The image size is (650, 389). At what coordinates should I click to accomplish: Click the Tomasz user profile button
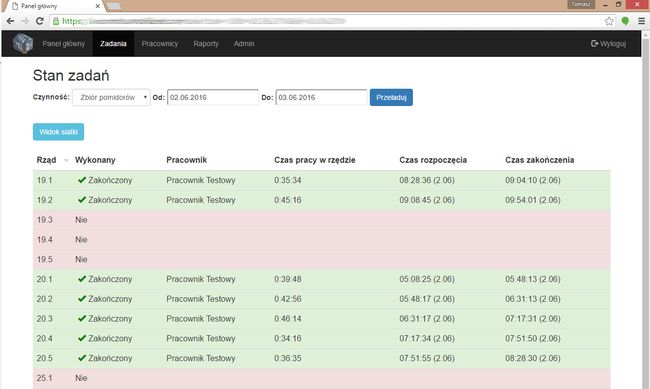(x=581, y=4)
